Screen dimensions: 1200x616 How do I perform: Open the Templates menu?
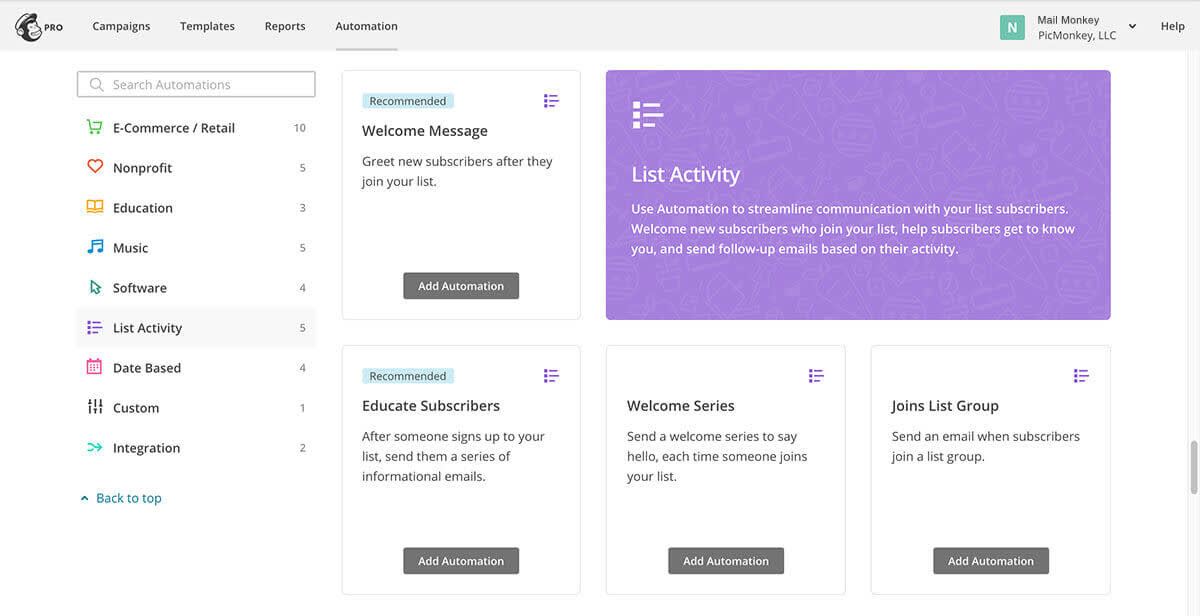click(207, 26)
